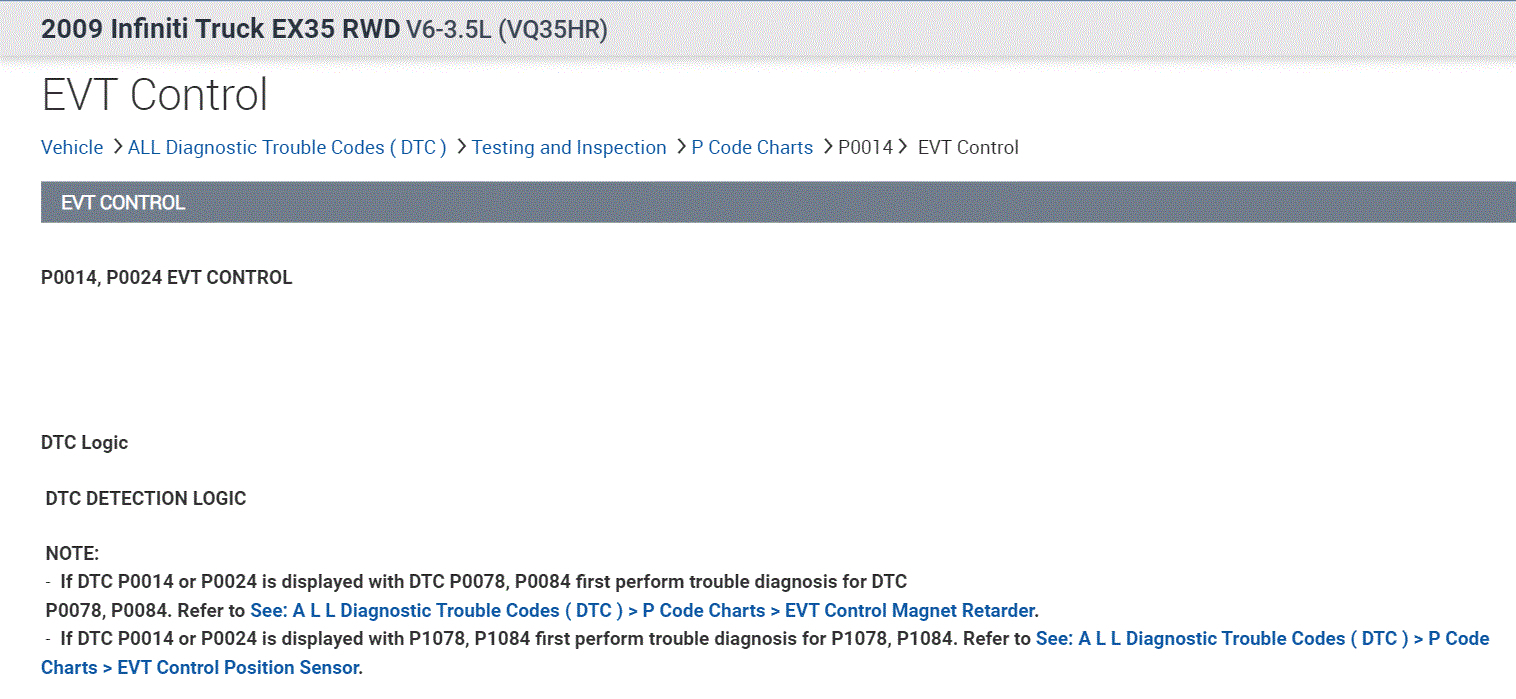The width and height of the screenshot is (1516, 699).
Task: Click the gray EVT CONTROL section header bar
Action: (778, 202)
